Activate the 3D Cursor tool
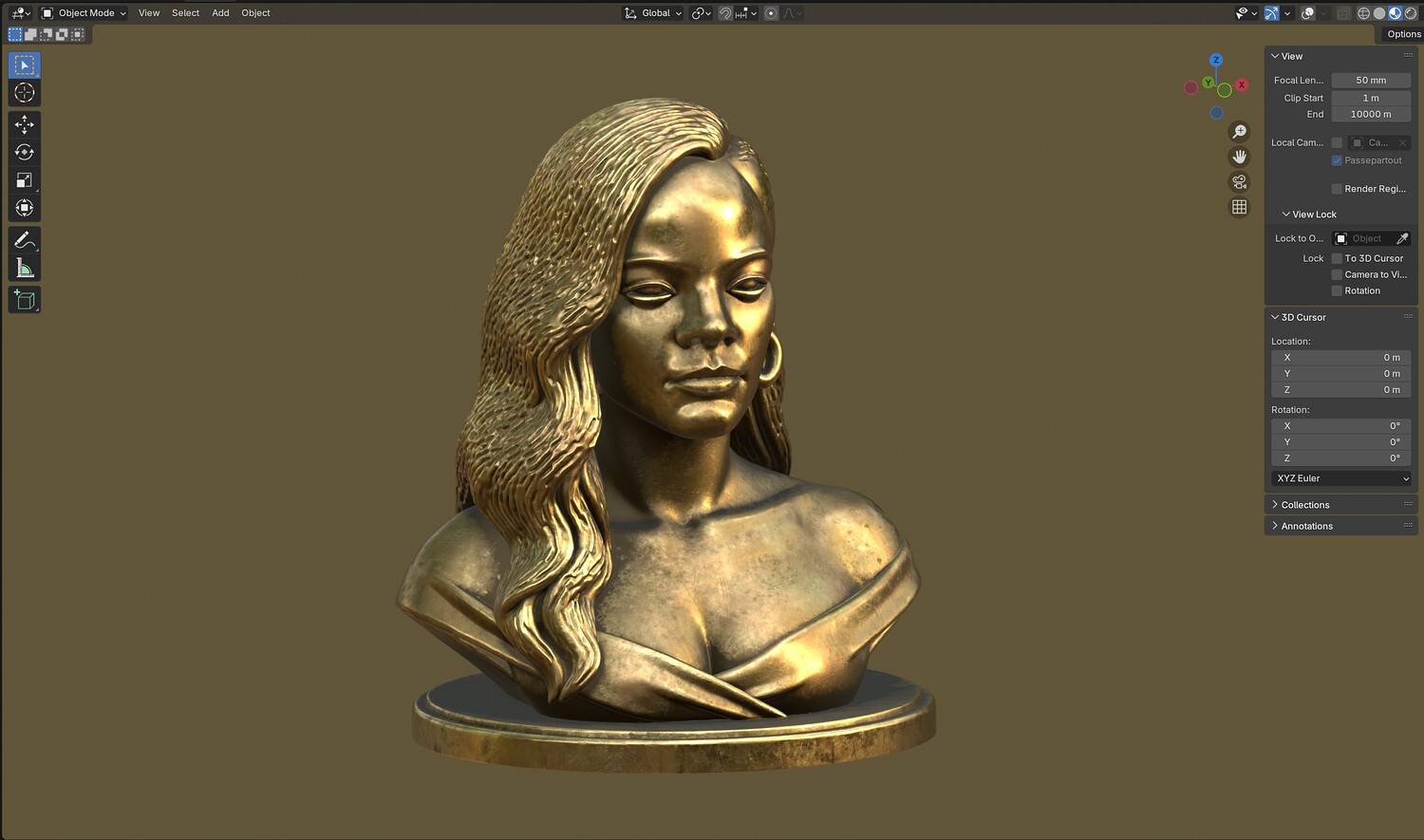The image size is (1424, 840). coord(25,92)
